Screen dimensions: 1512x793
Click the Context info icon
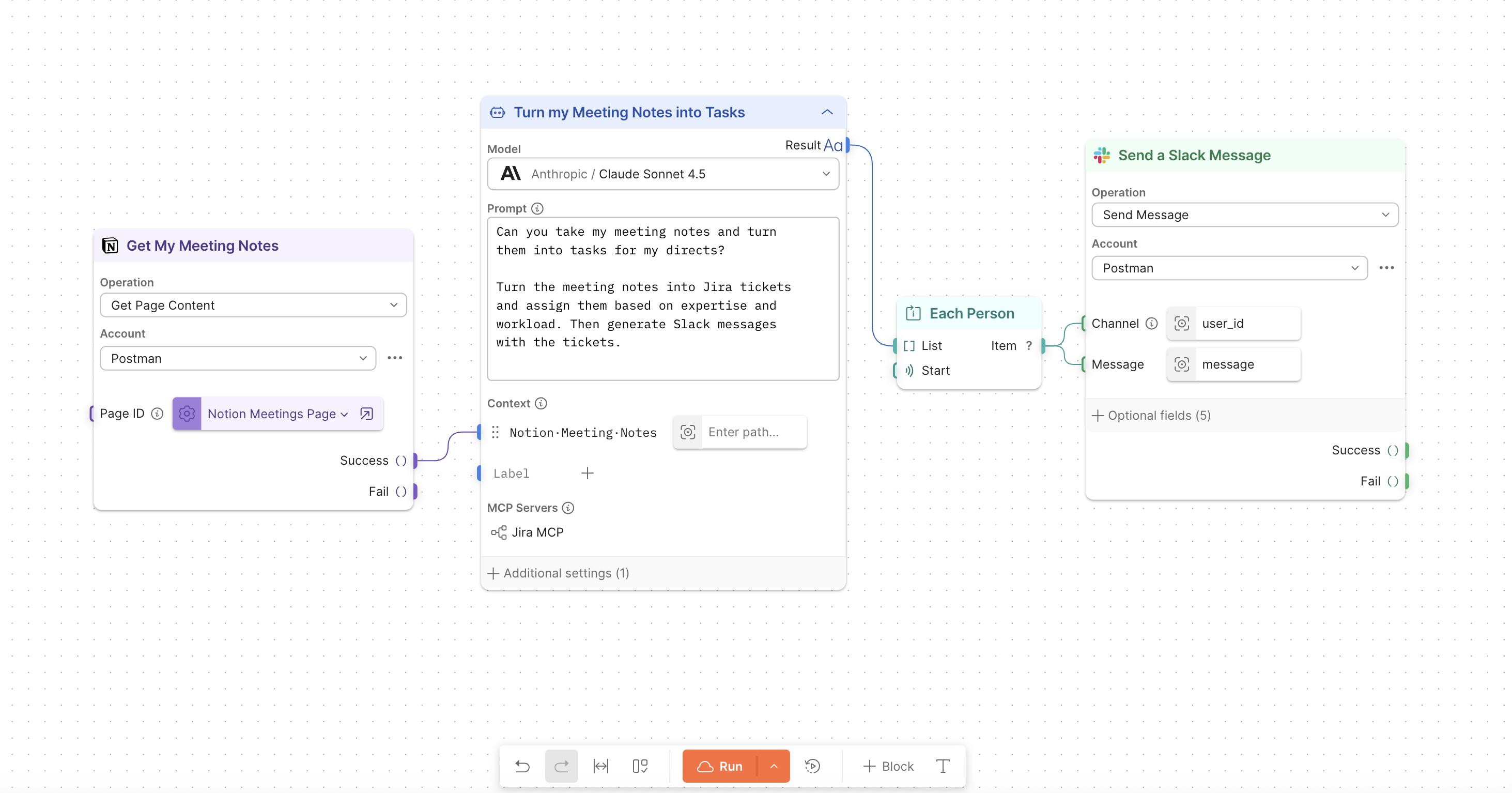[x=540, y=403]
